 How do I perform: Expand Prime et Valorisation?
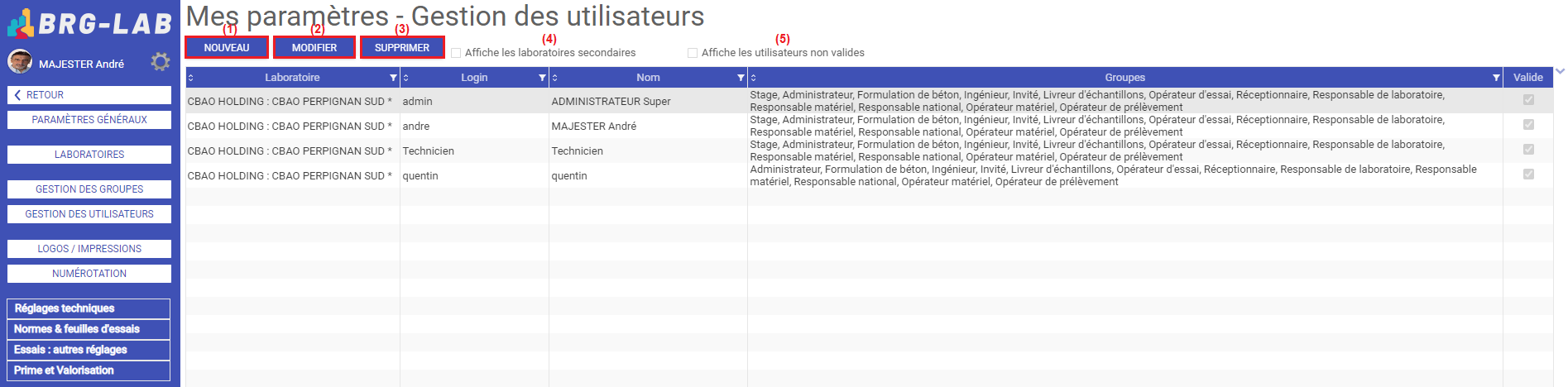click(x=89, y=370)
